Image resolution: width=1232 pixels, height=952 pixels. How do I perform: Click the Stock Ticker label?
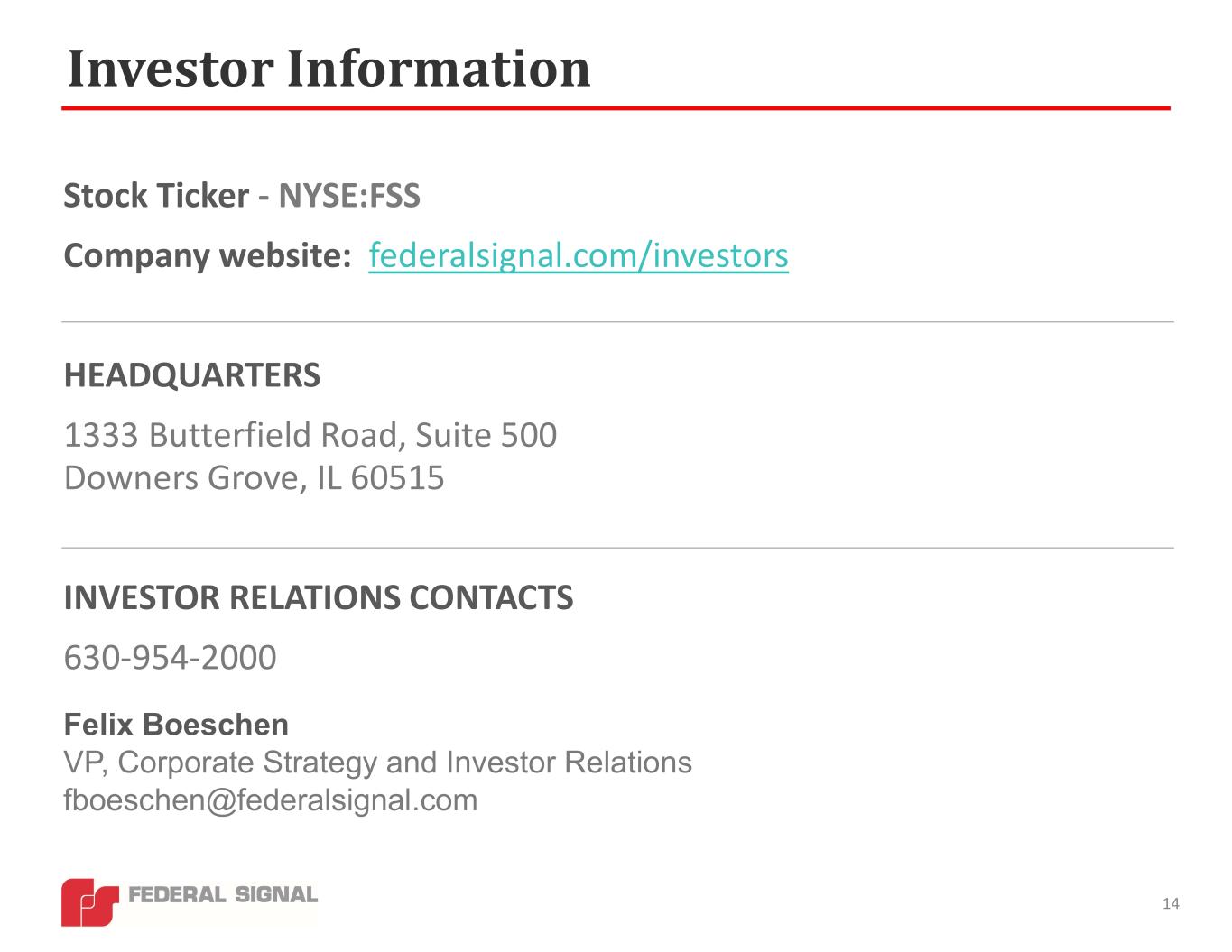point(156,196)
